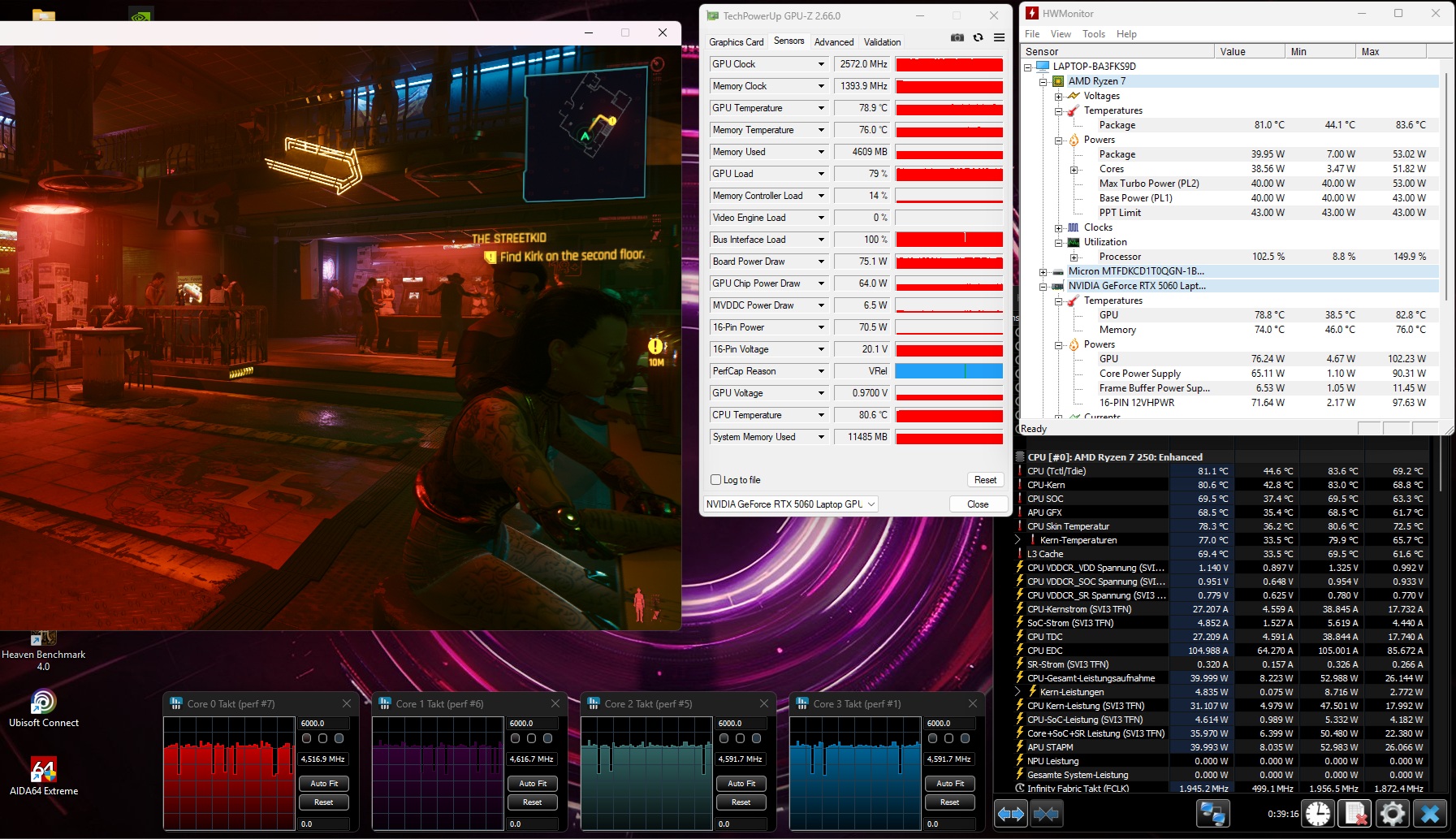Click the GPU-Z refresh icon

(x=979, y=37)
